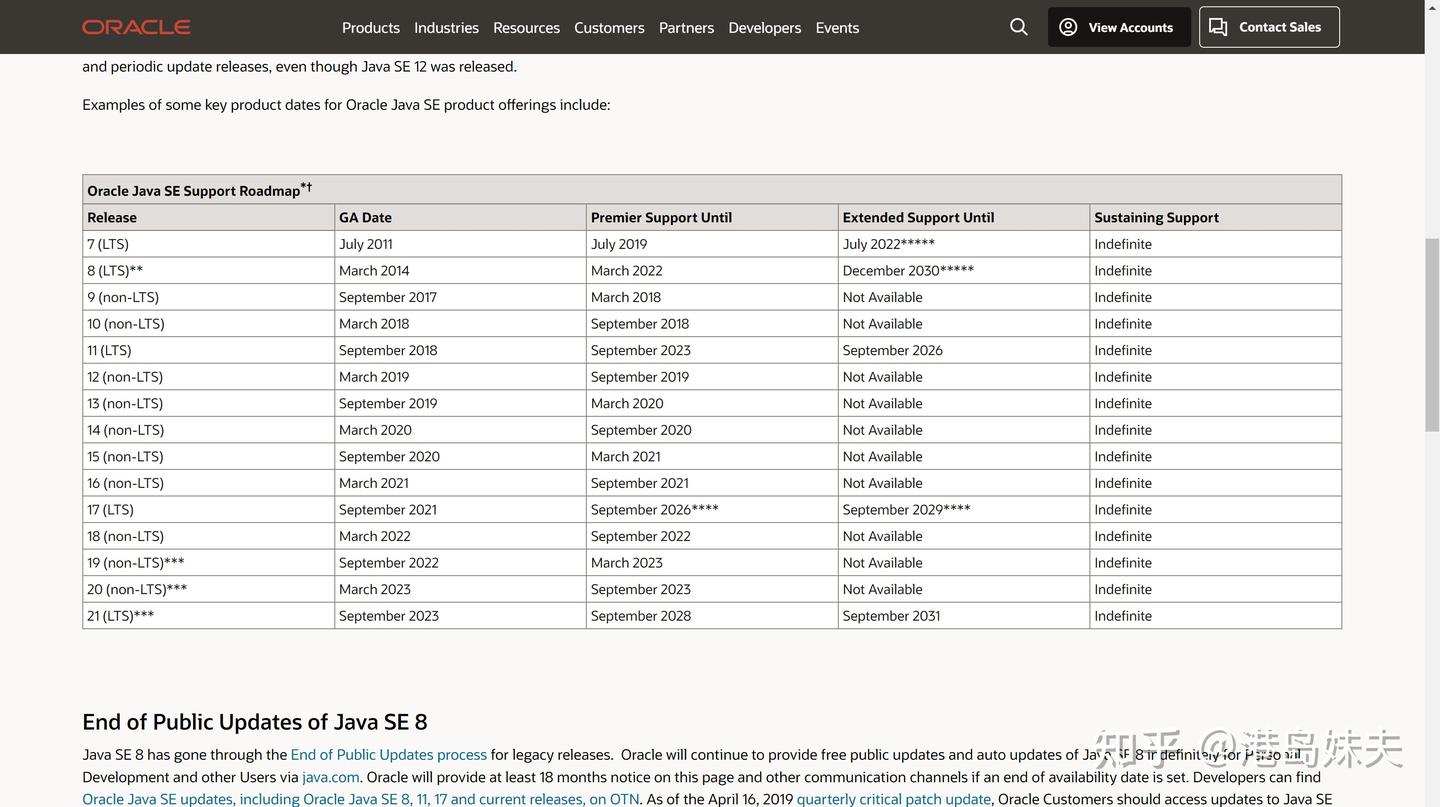Click the page's vertical scrollbar thumb
This screenshot has height=807, width=1440.
pyautogui.click(x=1432, y=335)
